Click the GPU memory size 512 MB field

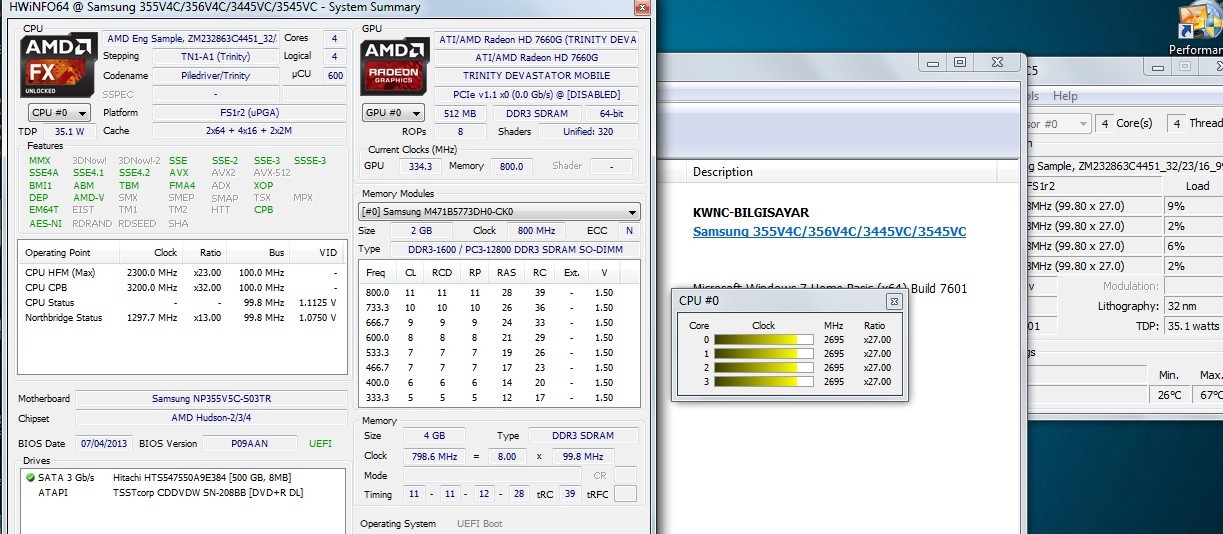coord(460,113)
